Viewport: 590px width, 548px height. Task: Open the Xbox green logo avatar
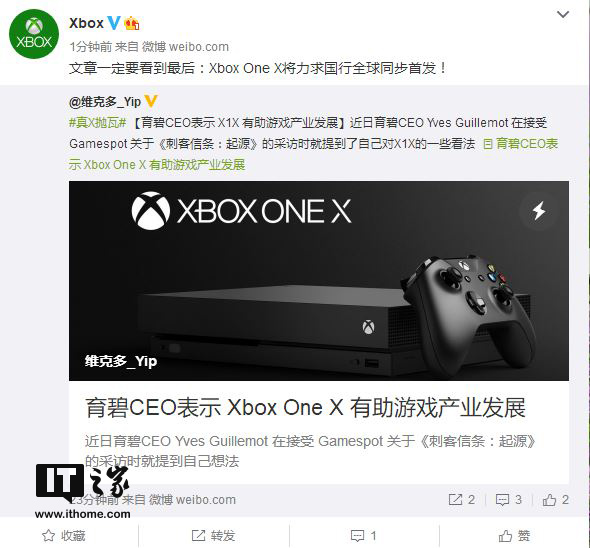click(34, 34)
